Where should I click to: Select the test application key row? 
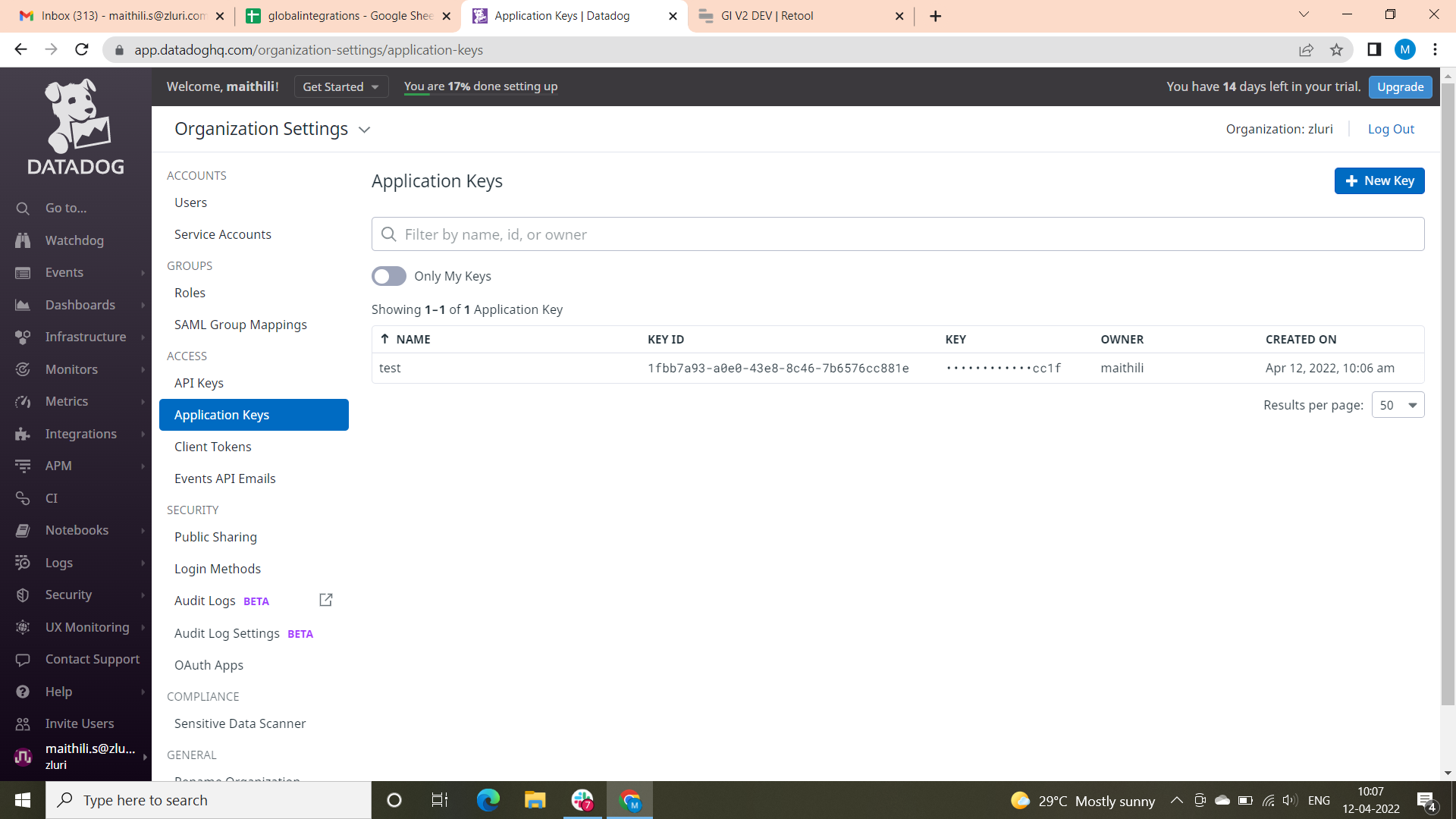[x=898, y=369]
